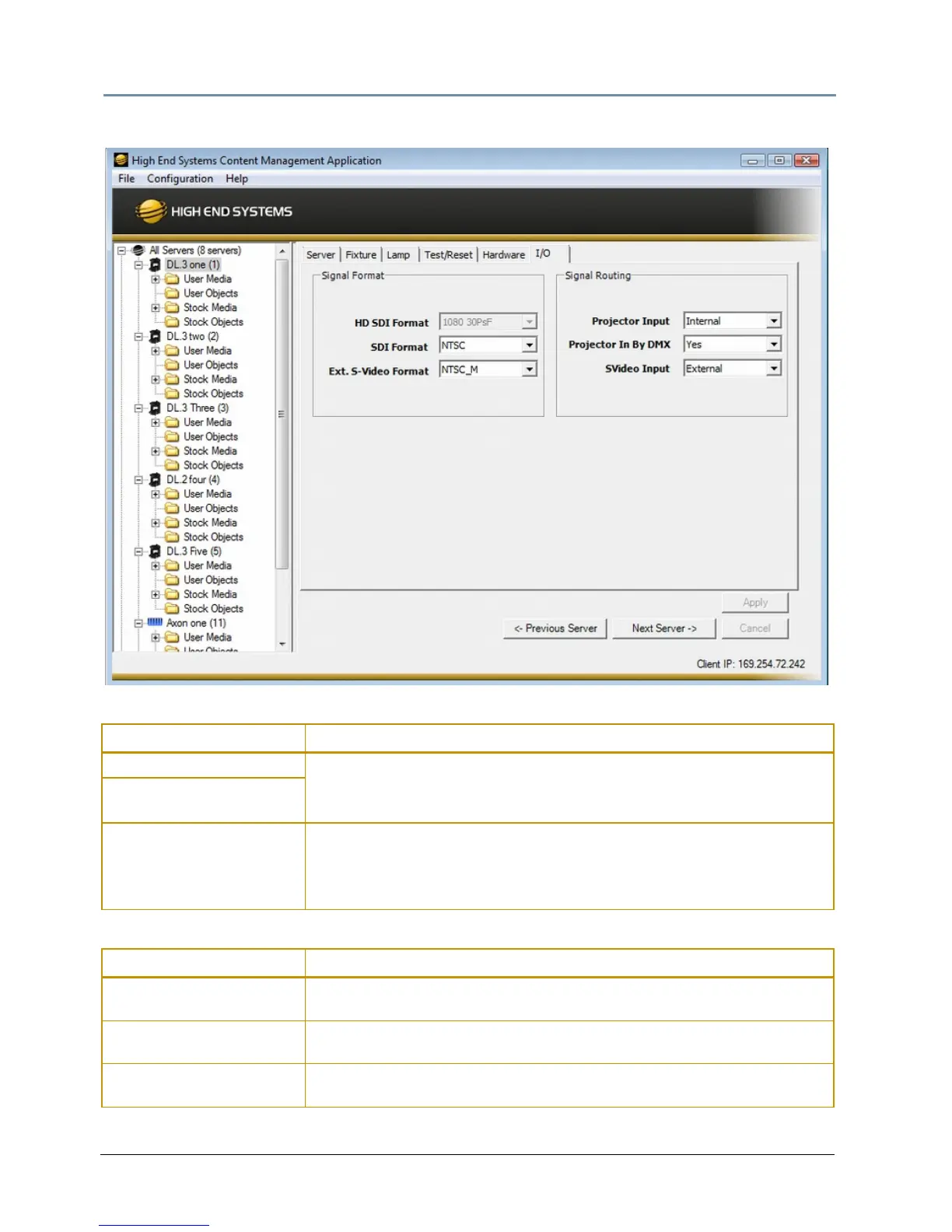Click the All Servers globe icon
This screenshot has height=1232, width=952.
(x=138, y=250)
